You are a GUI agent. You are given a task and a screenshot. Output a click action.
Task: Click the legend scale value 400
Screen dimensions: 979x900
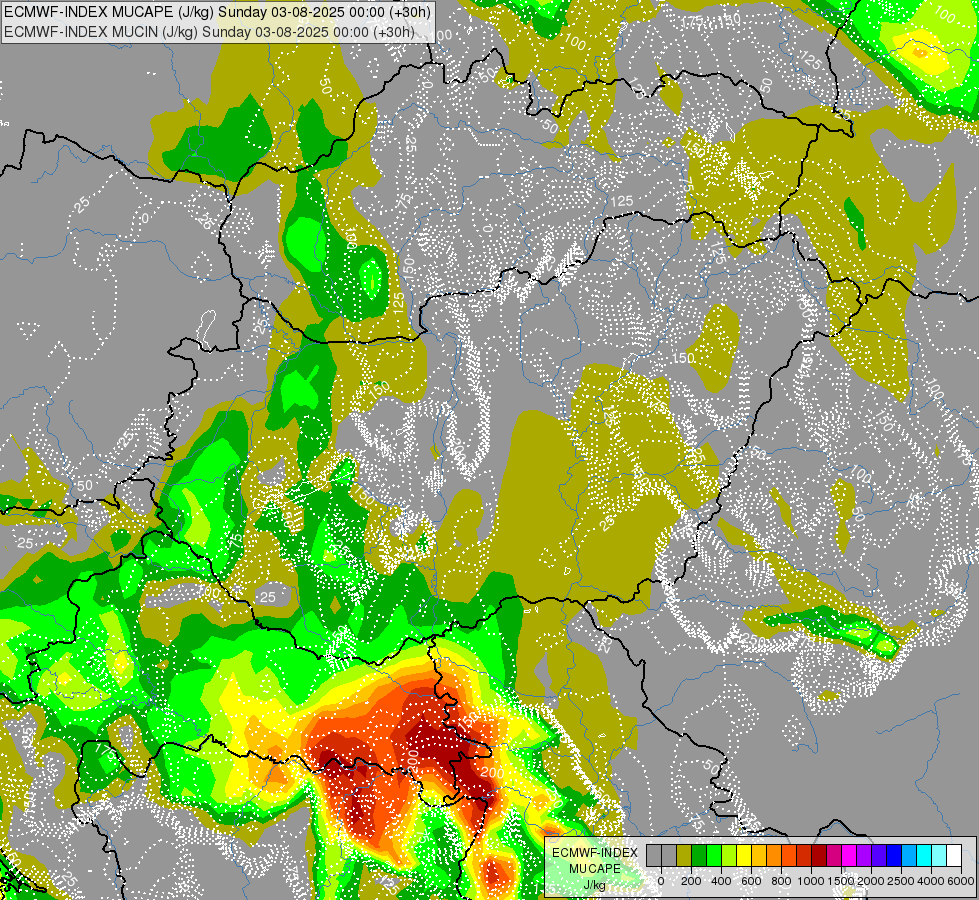point(721,881)
